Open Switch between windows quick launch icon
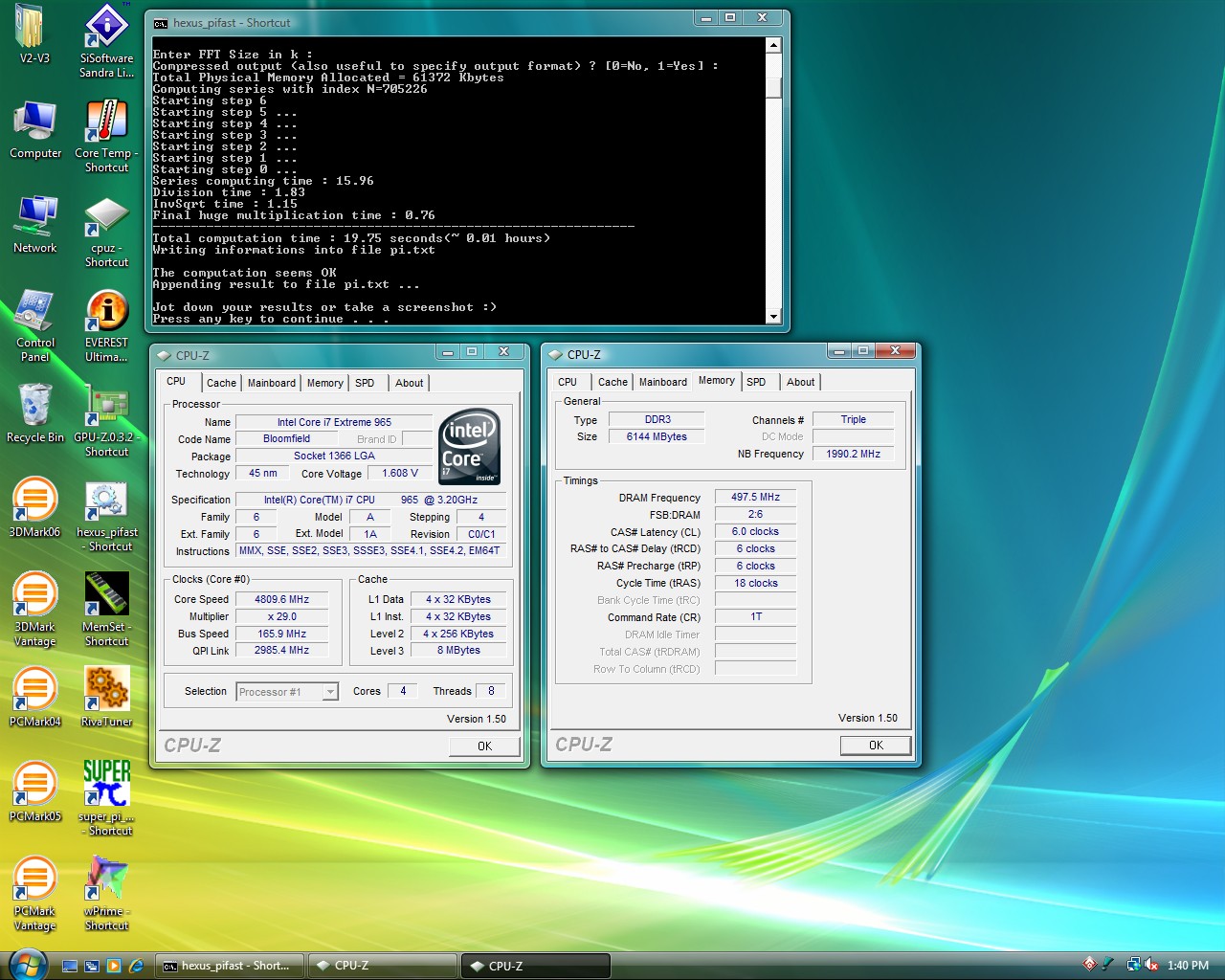The width and height of the screenshot is (1225, 980). (92, 966)
